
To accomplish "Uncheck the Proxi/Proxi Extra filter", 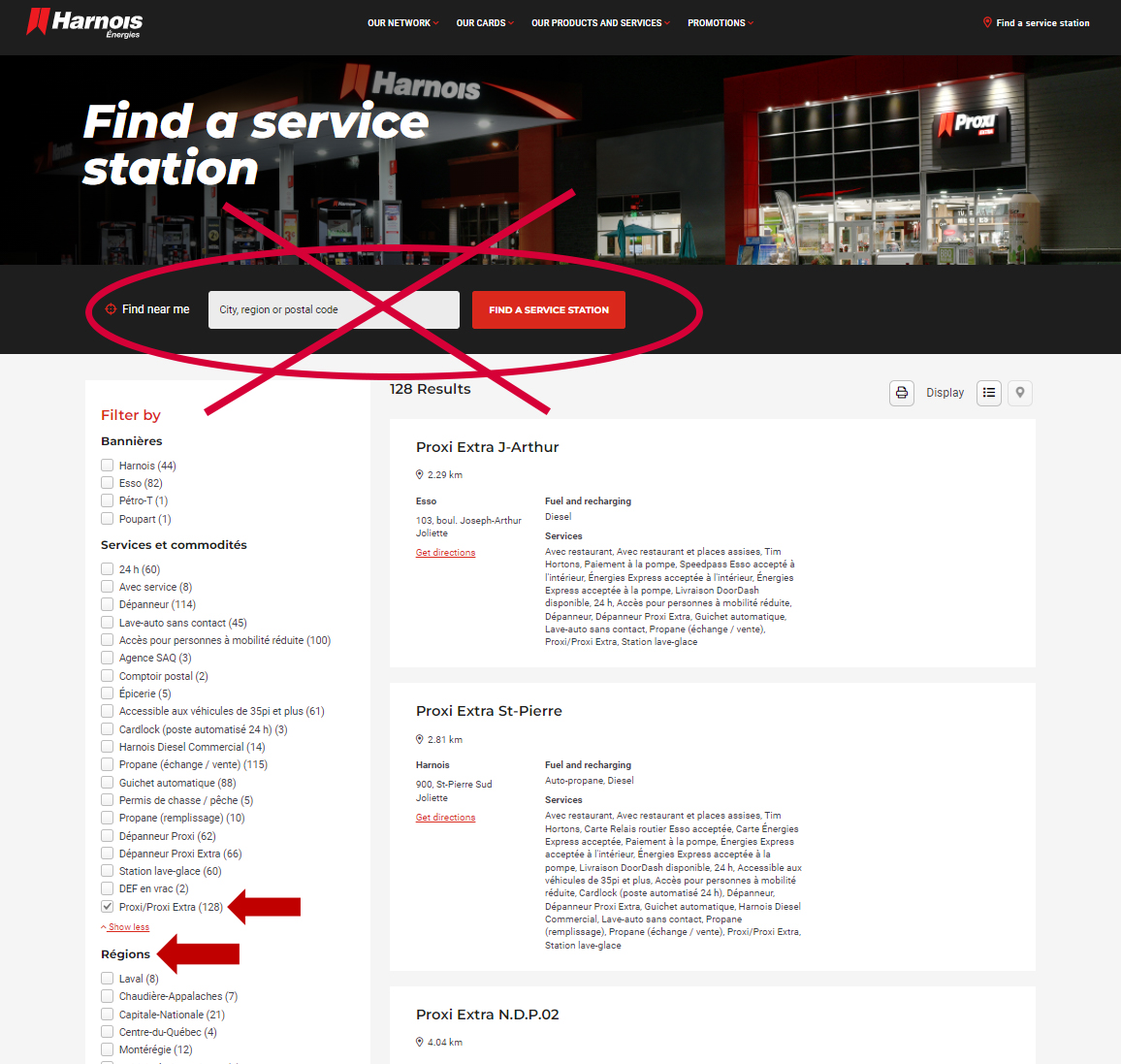I will click(x=108, y=907).
